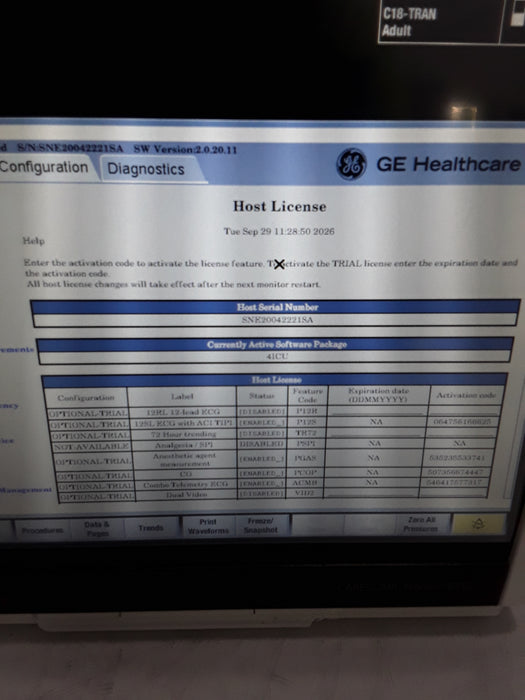
Task: Click the date 'Tue Sep 29 11:28:50 2026'
Action: pos(279,231)
